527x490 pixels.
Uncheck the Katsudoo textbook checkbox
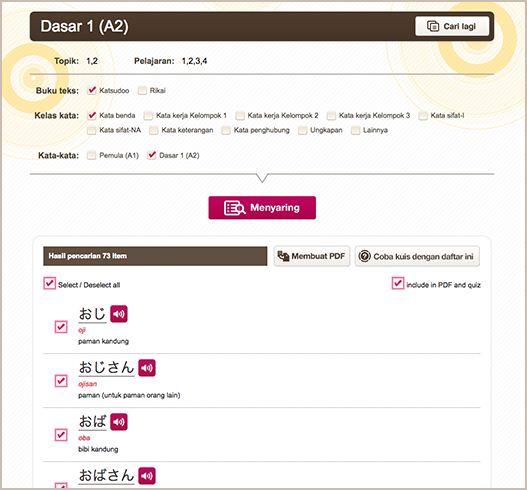(92, 90)
